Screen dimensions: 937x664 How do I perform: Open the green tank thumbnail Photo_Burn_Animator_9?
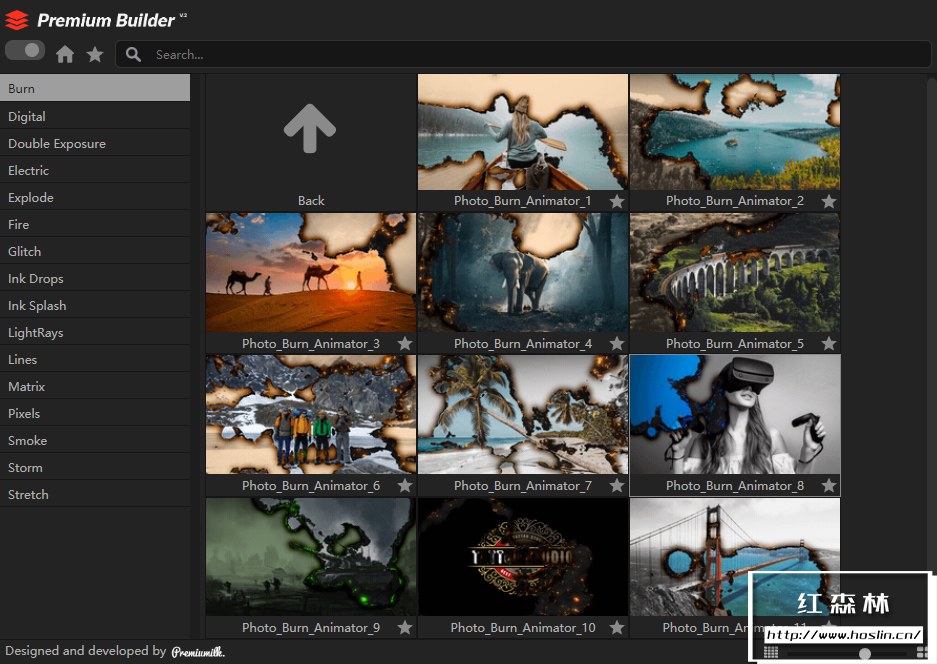311,556
